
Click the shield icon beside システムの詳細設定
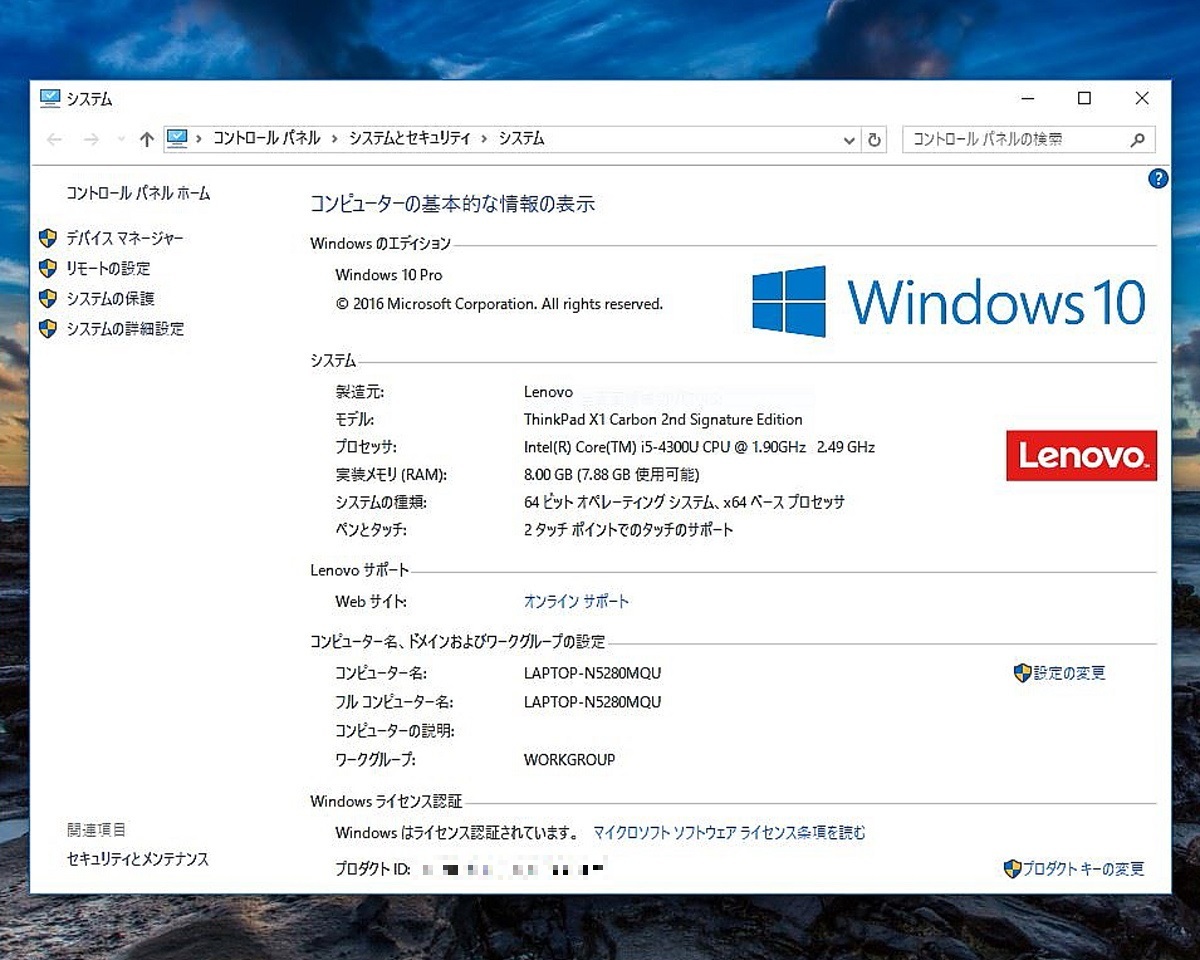pyautogui.click(x=47, y=328)
